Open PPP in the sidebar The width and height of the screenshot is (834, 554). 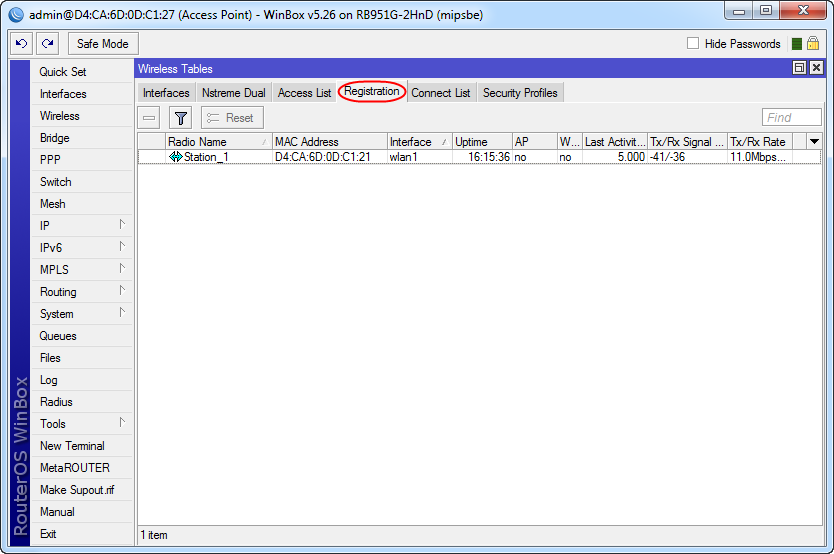tap(81, 160)
